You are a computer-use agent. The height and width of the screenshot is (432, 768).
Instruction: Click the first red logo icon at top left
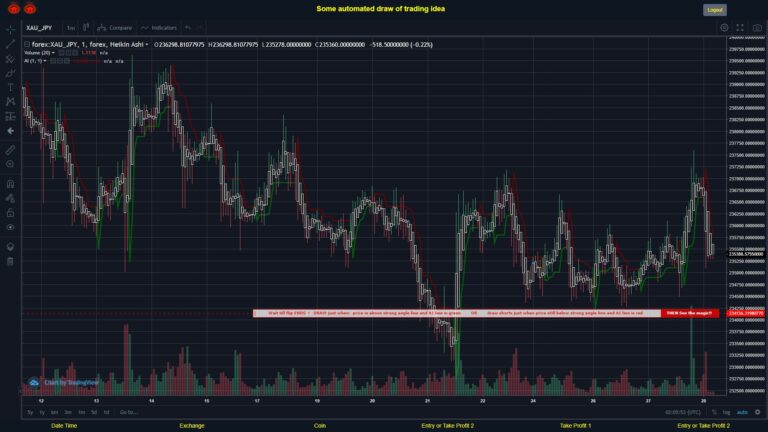pos(14,8)
